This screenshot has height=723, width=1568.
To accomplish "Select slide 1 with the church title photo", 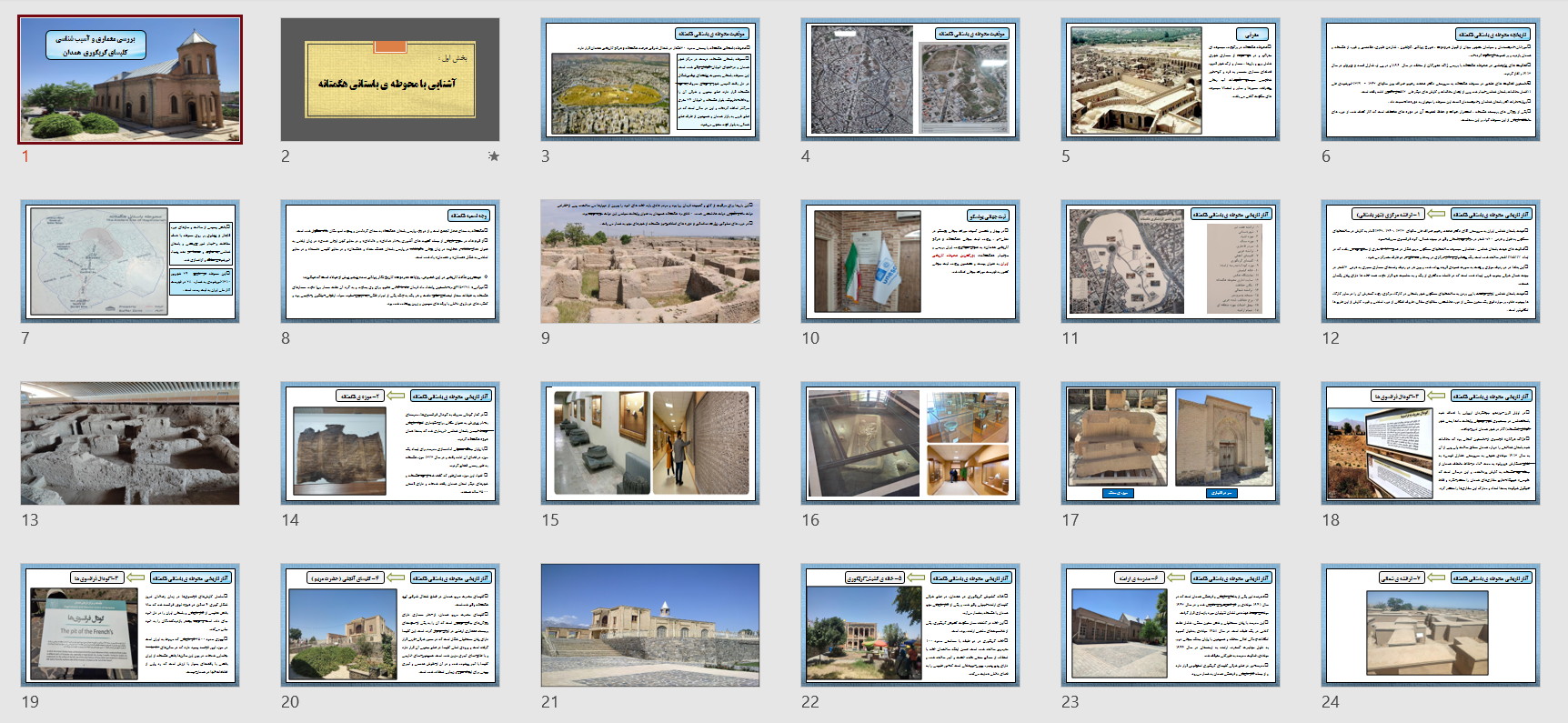I will (x=130, y=79).
